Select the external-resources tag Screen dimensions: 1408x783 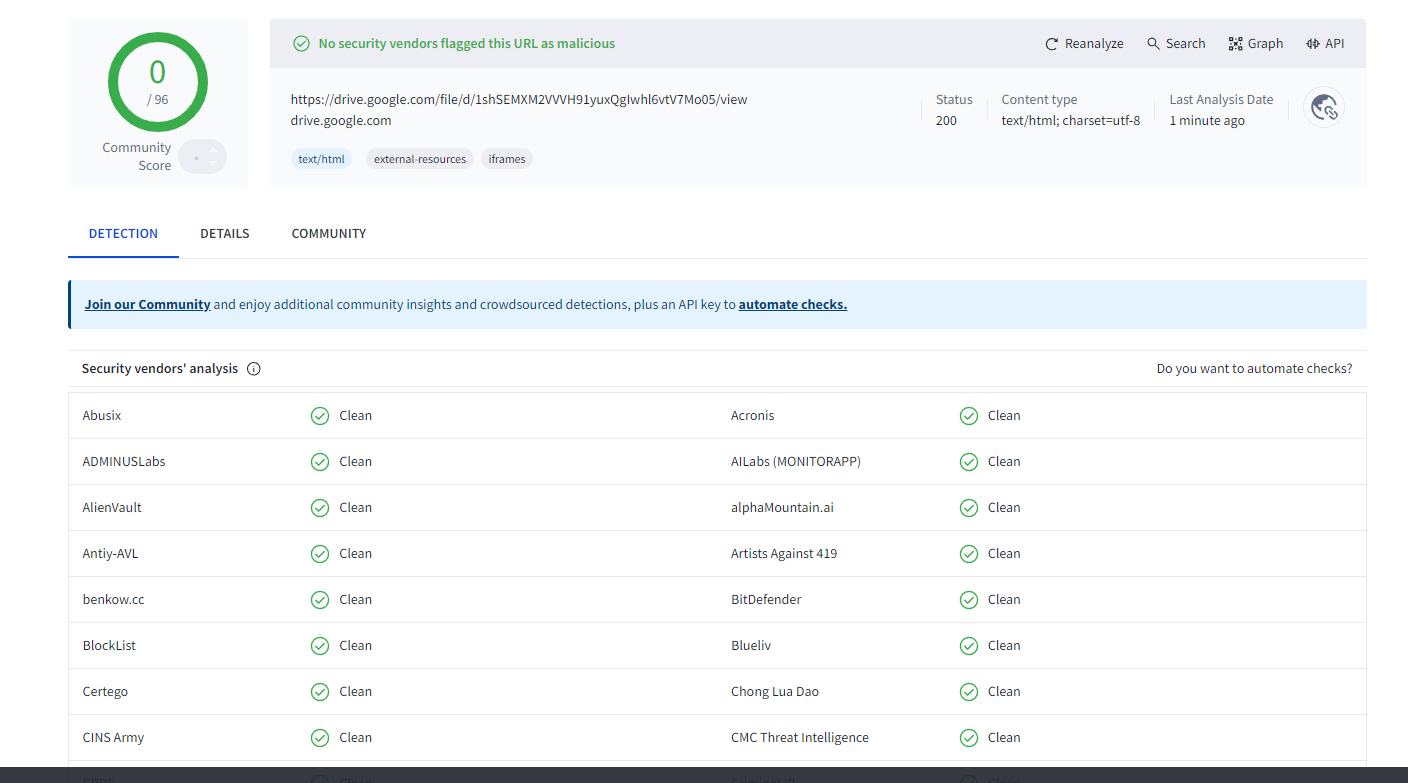click(x=420, y=159)
